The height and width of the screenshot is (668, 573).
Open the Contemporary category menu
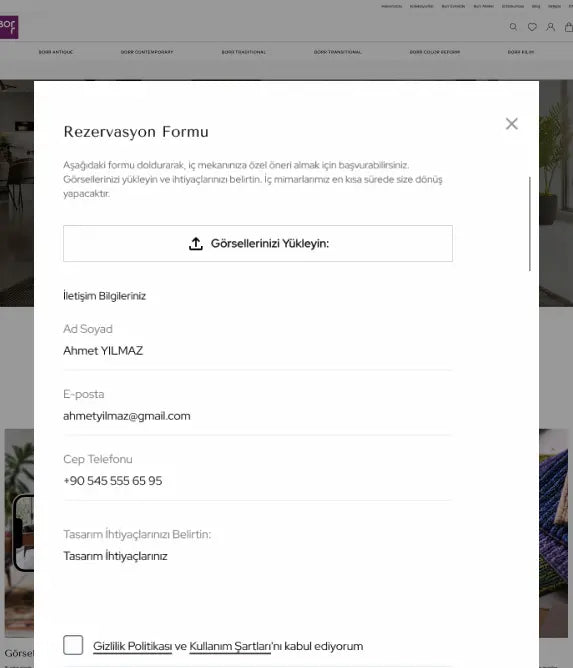point(147,52)
